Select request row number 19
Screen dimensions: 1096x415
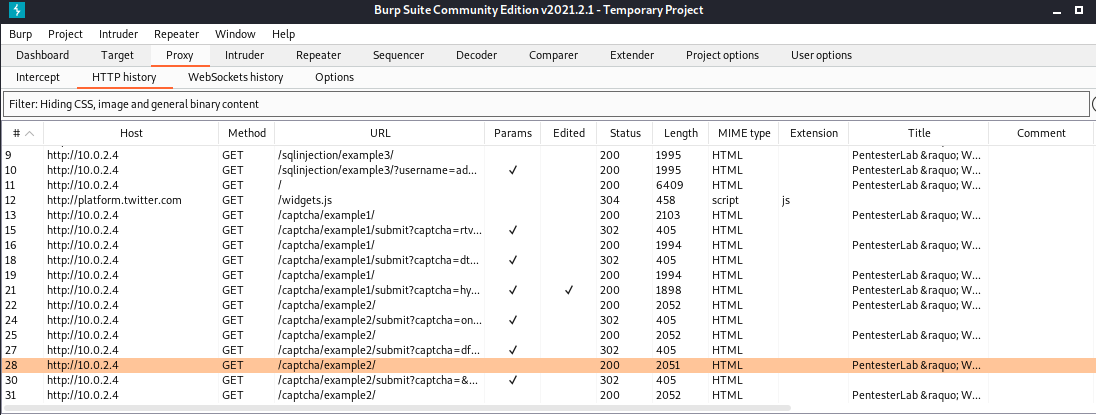(x=547, y=275)
